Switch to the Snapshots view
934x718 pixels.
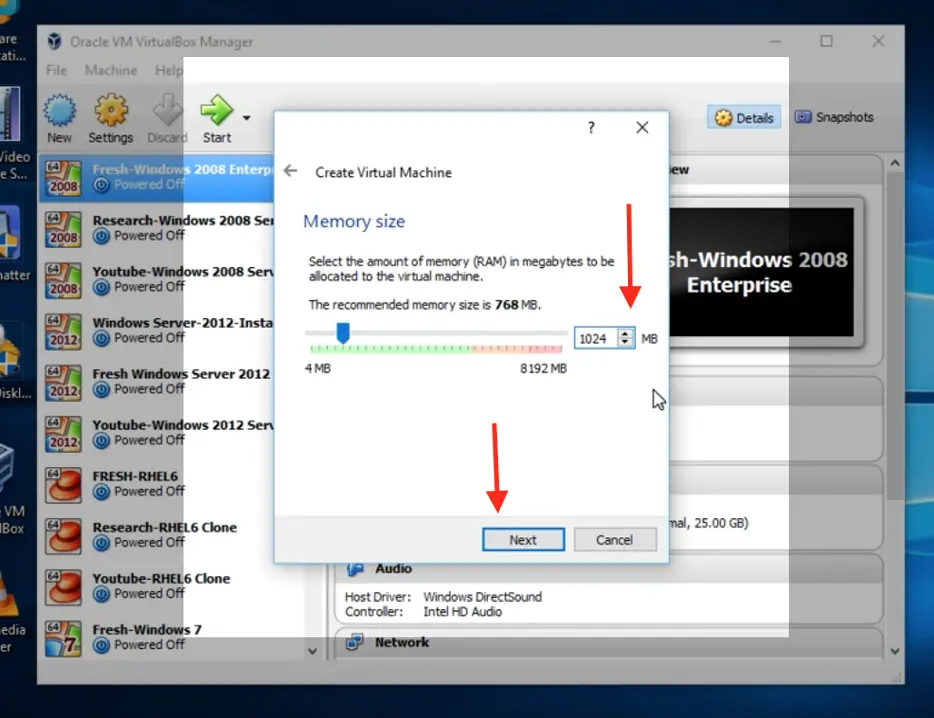click(834, 117)
